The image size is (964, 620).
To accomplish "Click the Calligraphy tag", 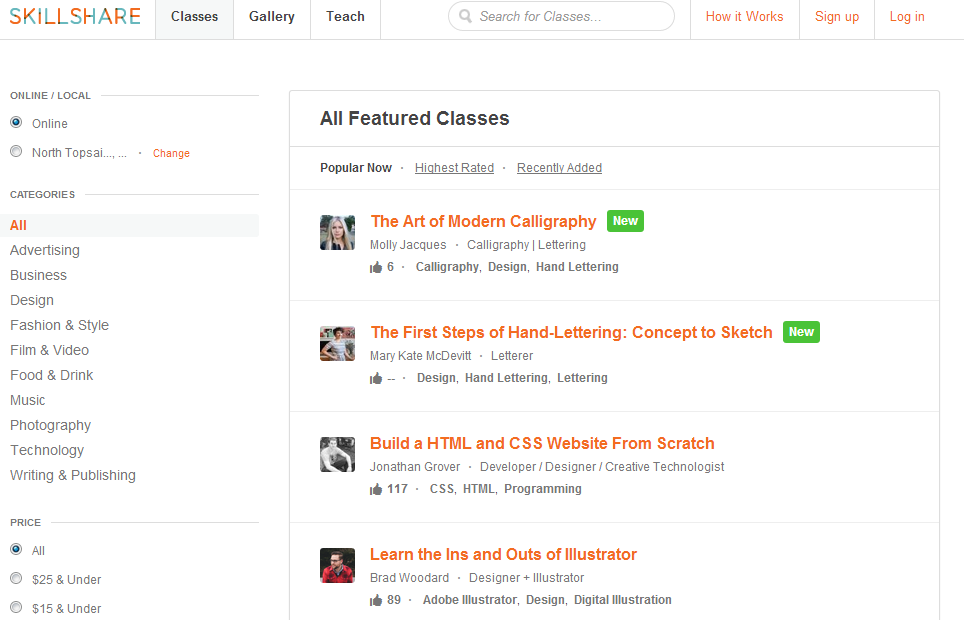I will coord(447,267).
